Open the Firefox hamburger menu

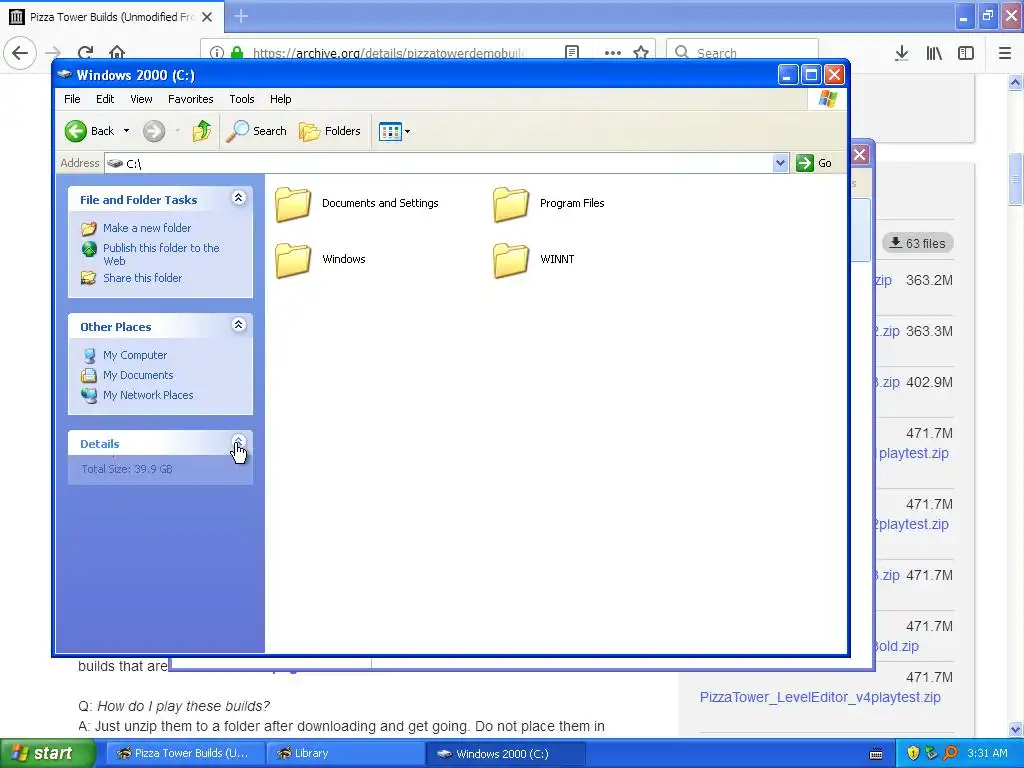click(x=1005, y=53)
